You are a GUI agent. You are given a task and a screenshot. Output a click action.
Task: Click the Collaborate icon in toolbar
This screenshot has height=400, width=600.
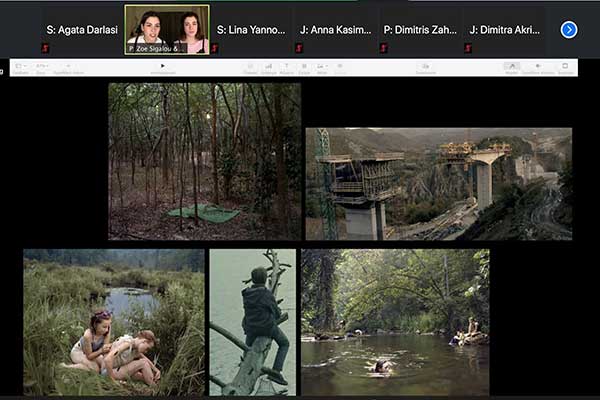tap(425, 67)
